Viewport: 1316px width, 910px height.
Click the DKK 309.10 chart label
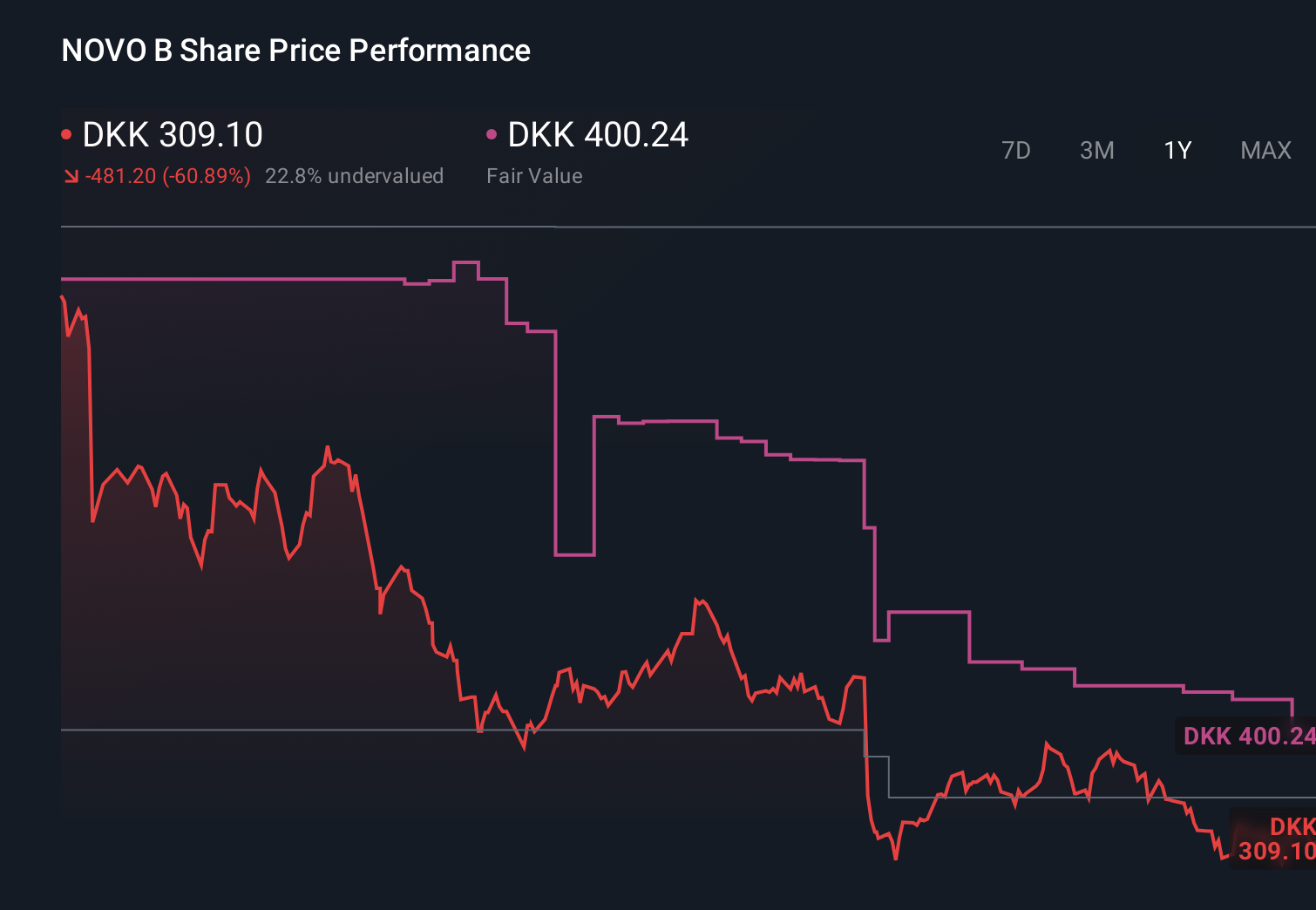pos(1274,838)
